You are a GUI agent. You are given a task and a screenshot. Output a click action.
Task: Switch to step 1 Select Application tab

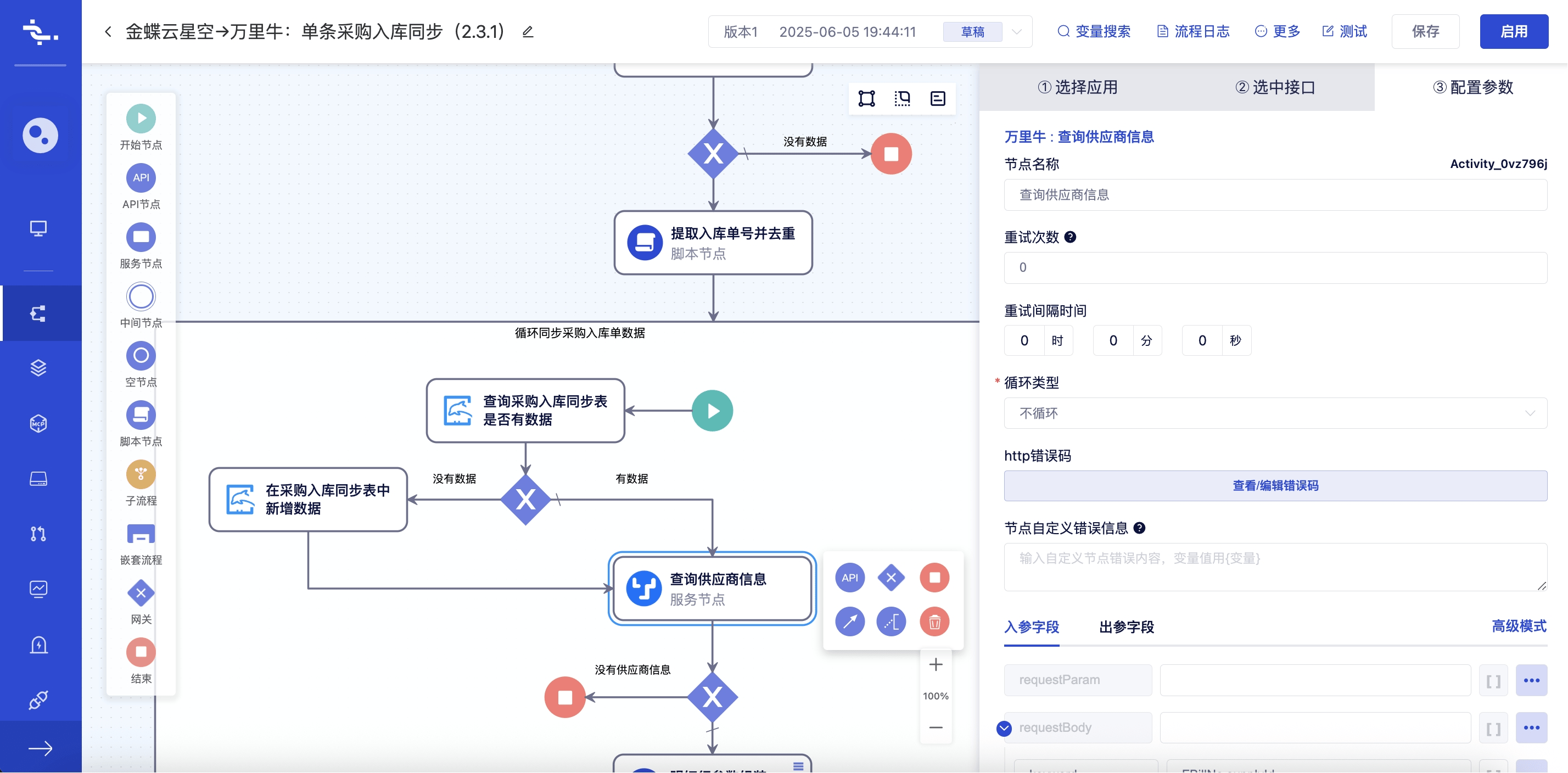(x=1077, y=87)
